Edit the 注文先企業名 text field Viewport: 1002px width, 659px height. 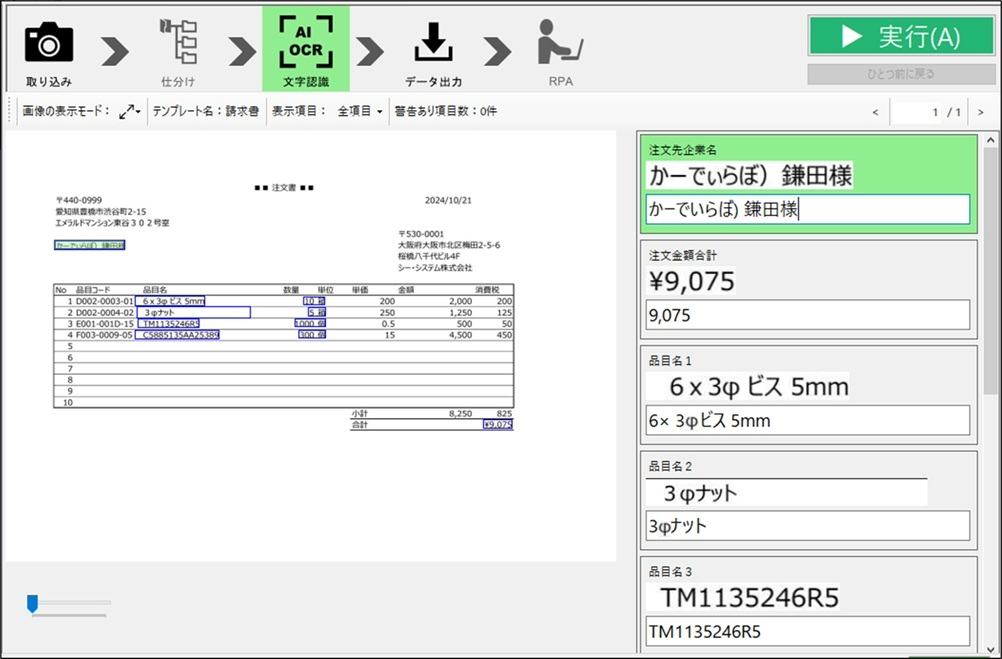tap(808, 209)
